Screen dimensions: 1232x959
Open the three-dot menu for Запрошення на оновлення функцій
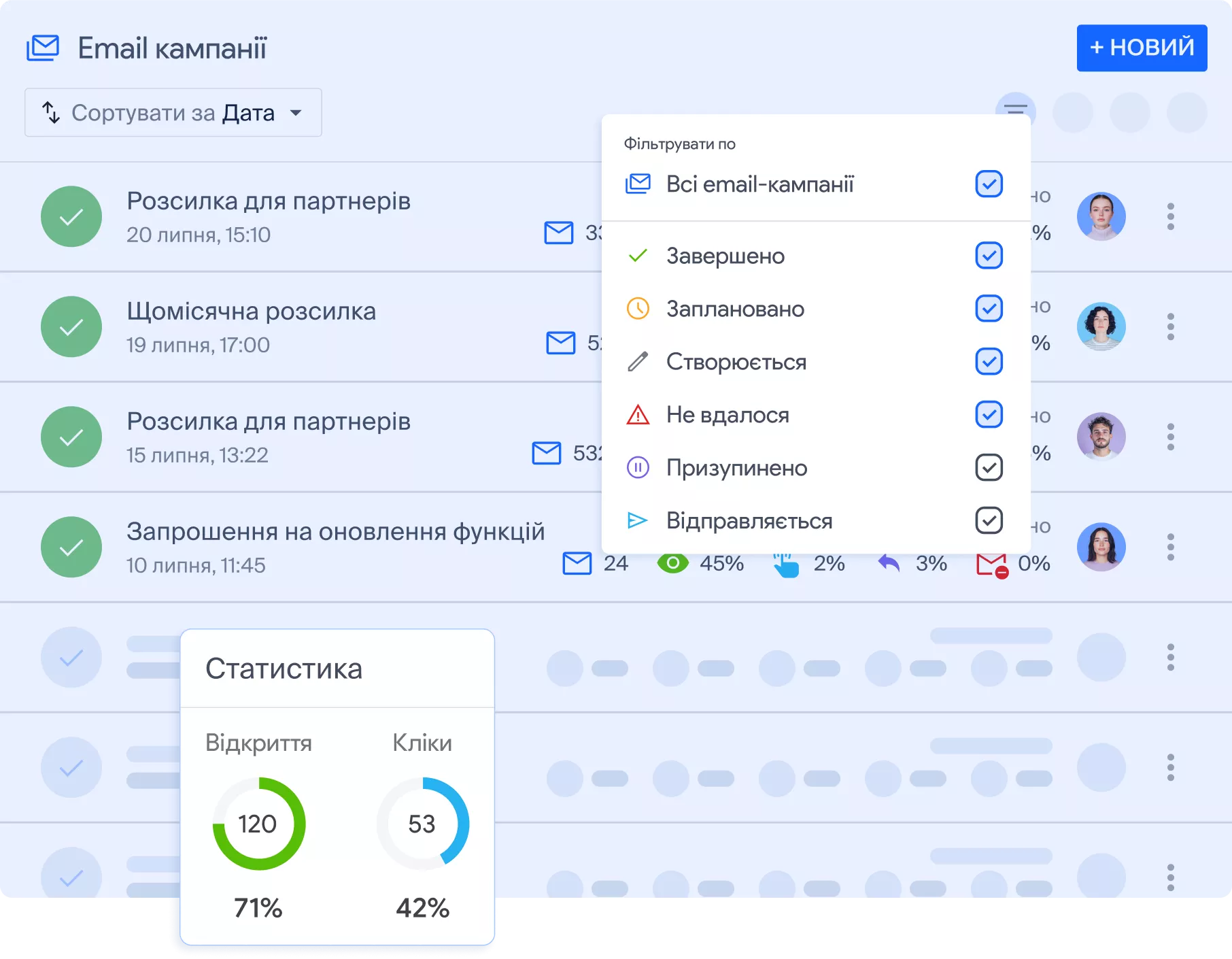1170,546
